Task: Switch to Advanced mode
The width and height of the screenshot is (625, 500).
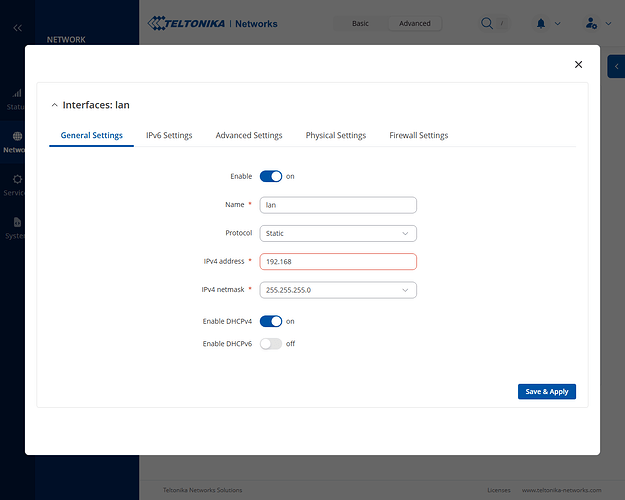Action: (415, 24)
